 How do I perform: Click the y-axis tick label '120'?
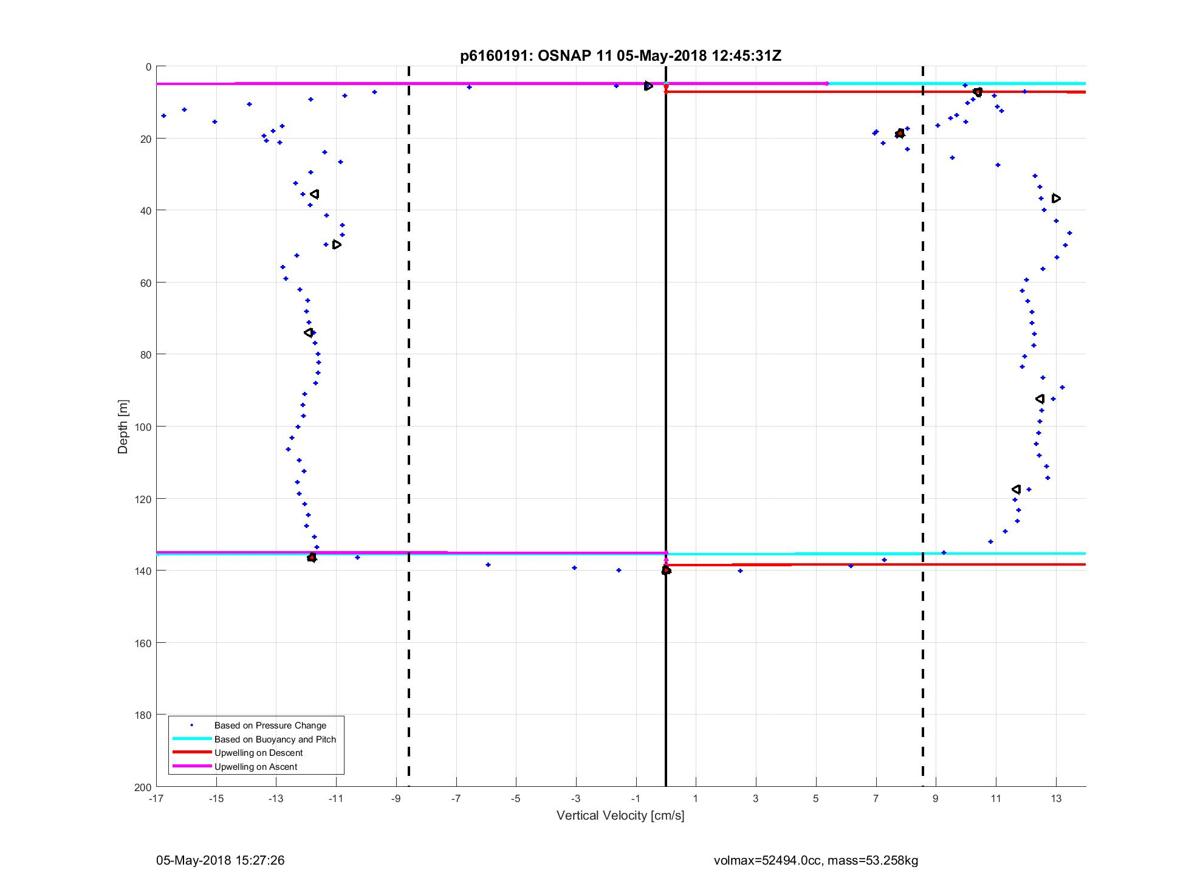point(142,499)
